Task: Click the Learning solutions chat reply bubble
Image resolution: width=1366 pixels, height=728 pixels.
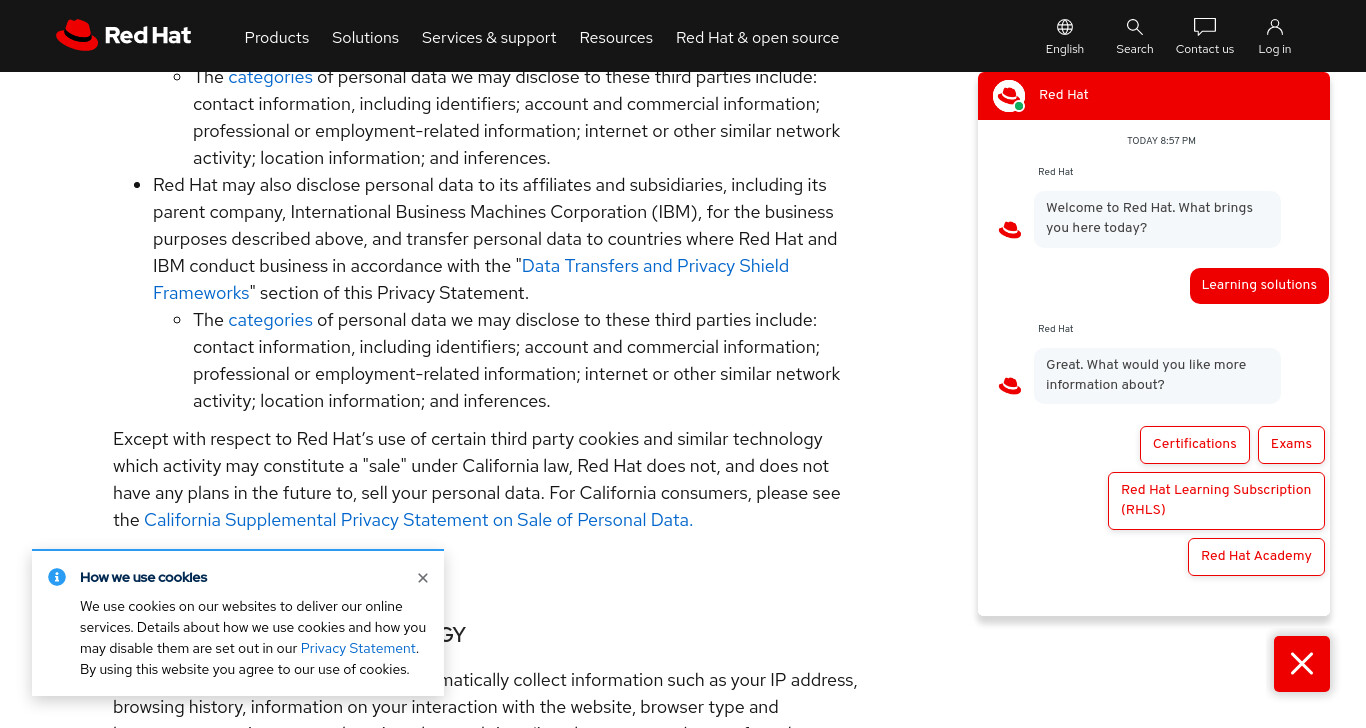Action: (x=1259, y=286)
